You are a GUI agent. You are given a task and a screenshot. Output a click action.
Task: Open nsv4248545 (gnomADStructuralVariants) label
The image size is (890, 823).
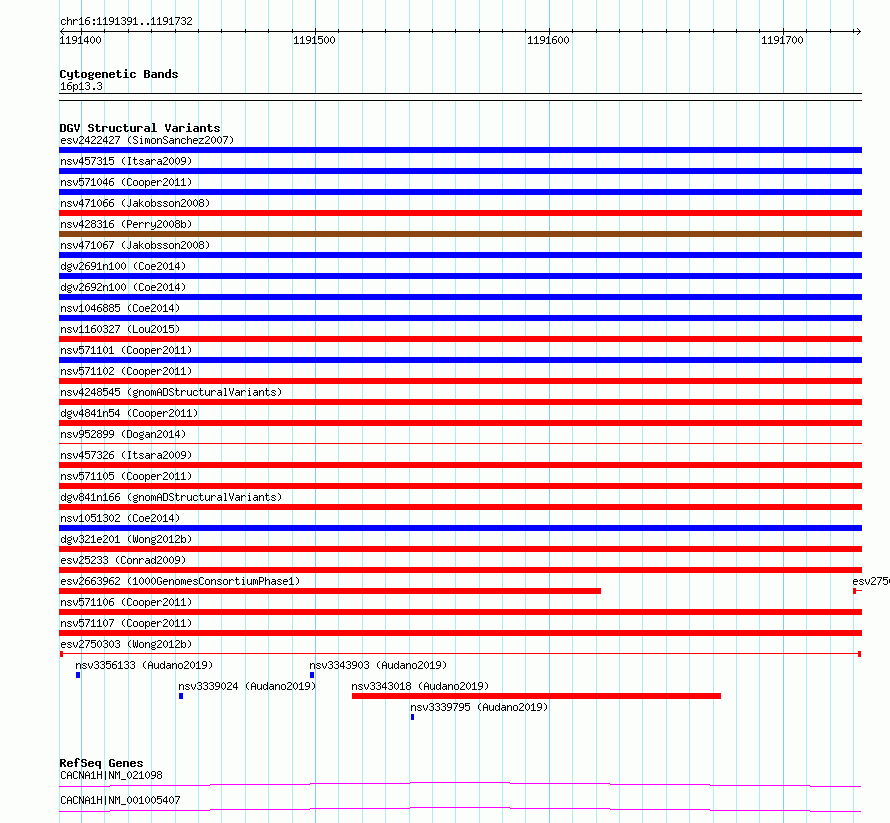tap(171, 392)
